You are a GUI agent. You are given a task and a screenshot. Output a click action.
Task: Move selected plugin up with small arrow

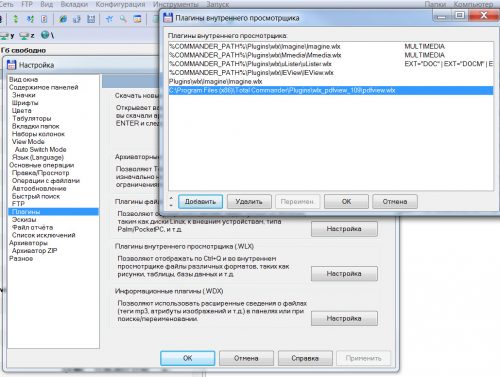point(171,199)
